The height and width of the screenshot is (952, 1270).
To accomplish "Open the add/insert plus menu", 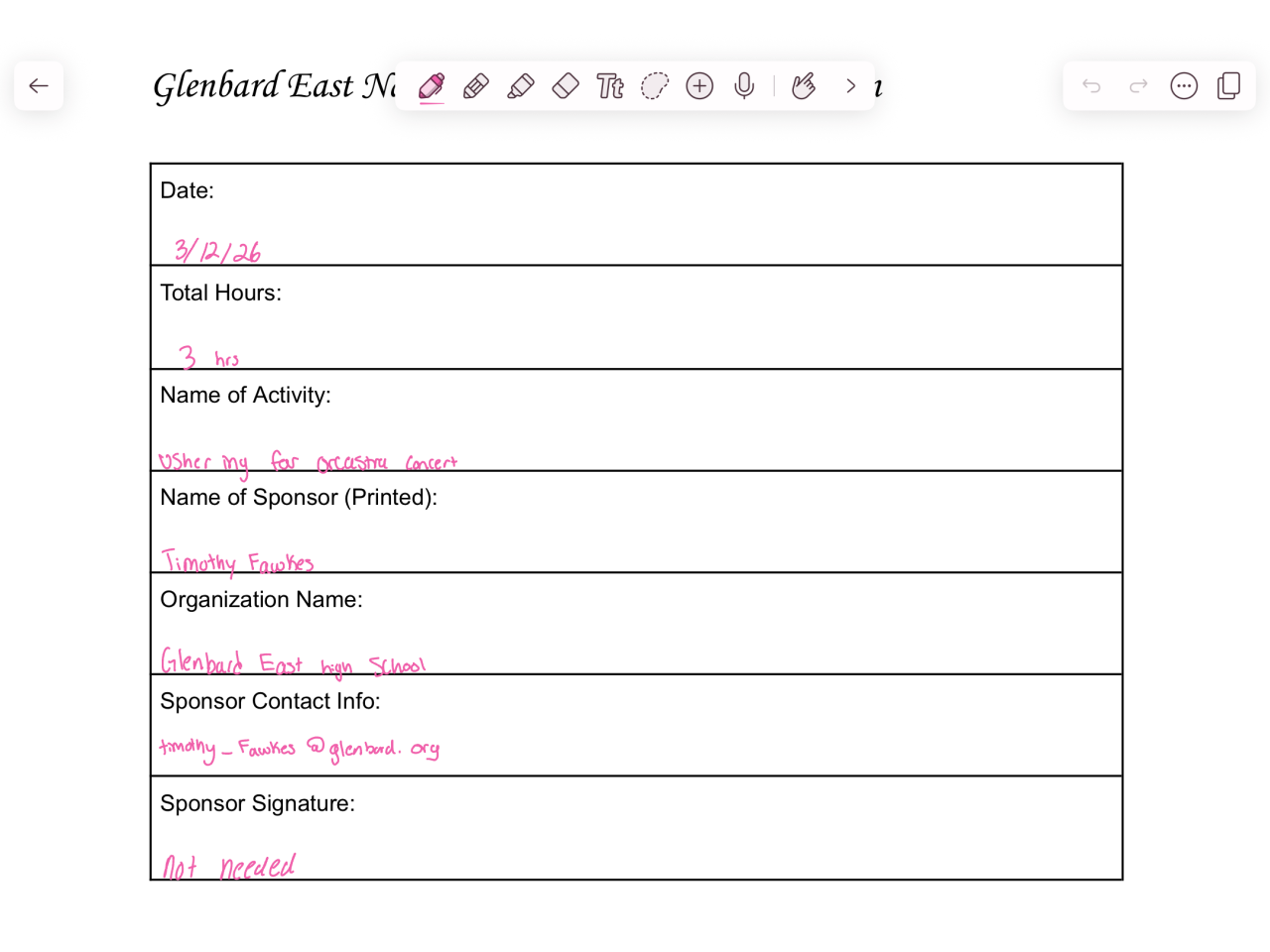I will pos(699,86).
